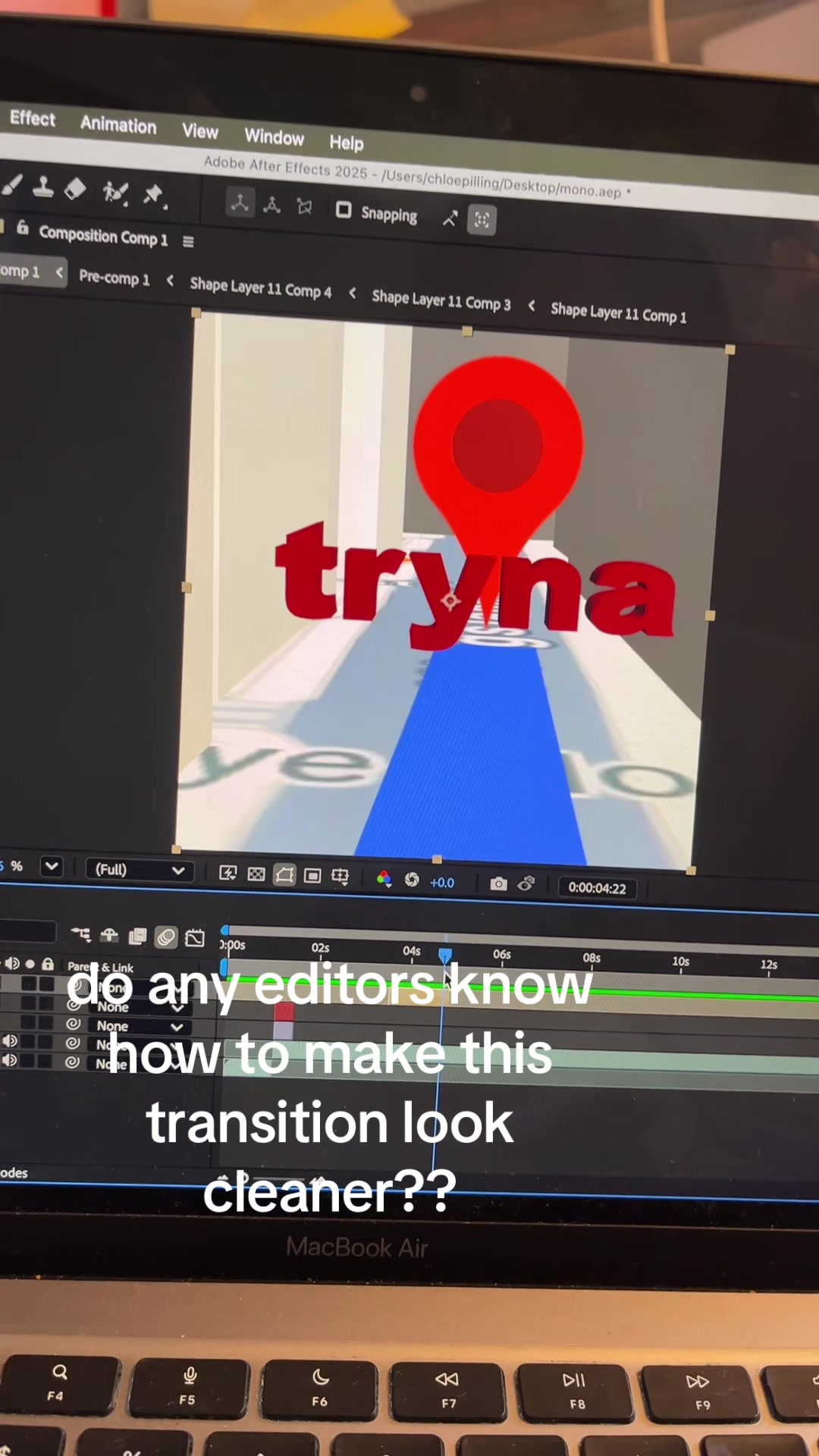Toggle hiding of shy layers
819x1456 pixels.
pos(109,935)
